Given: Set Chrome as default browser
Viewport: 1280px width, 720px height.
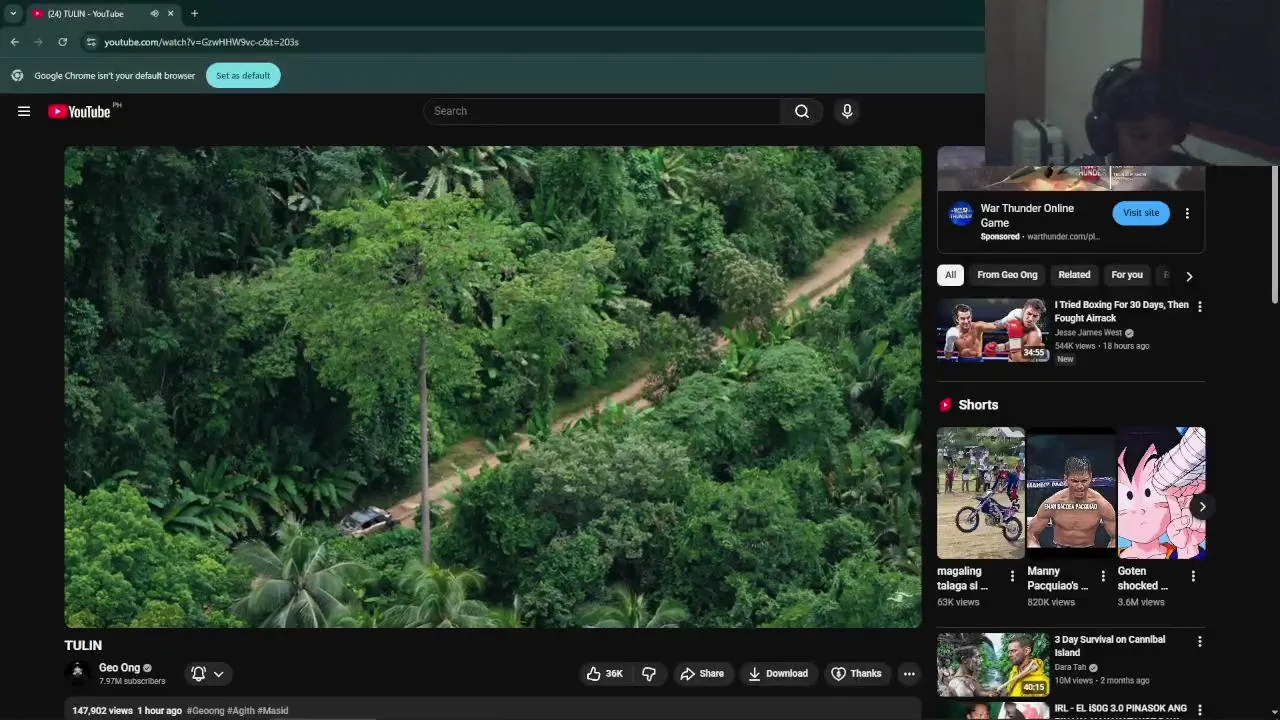Looking at the screenshot, I should [243, 75].
